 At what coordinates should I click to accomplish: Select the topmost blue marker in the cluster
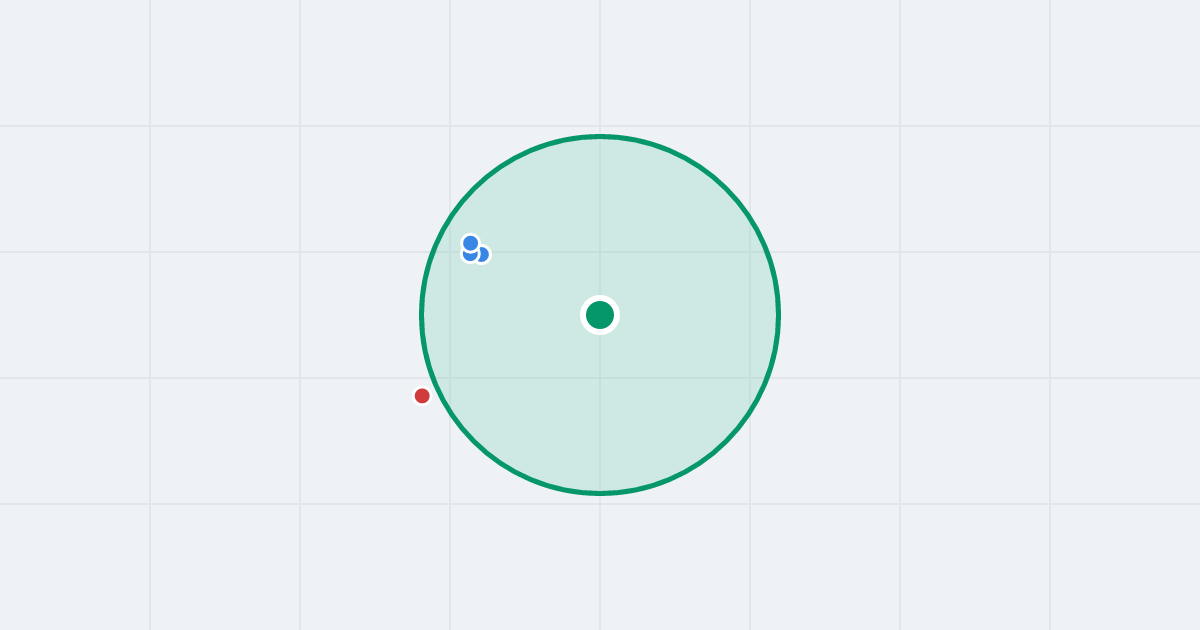tap(471, 243)
